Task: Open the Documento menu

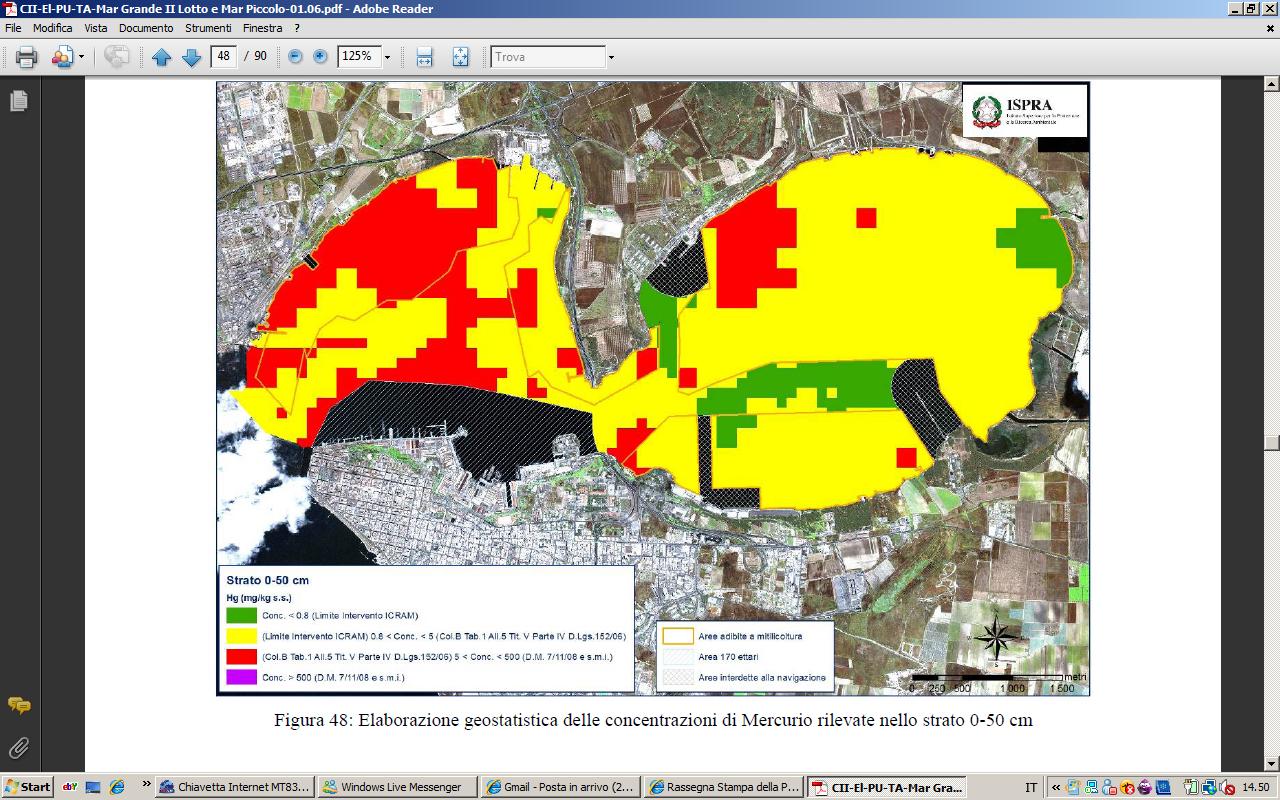Action: [148, 28]
